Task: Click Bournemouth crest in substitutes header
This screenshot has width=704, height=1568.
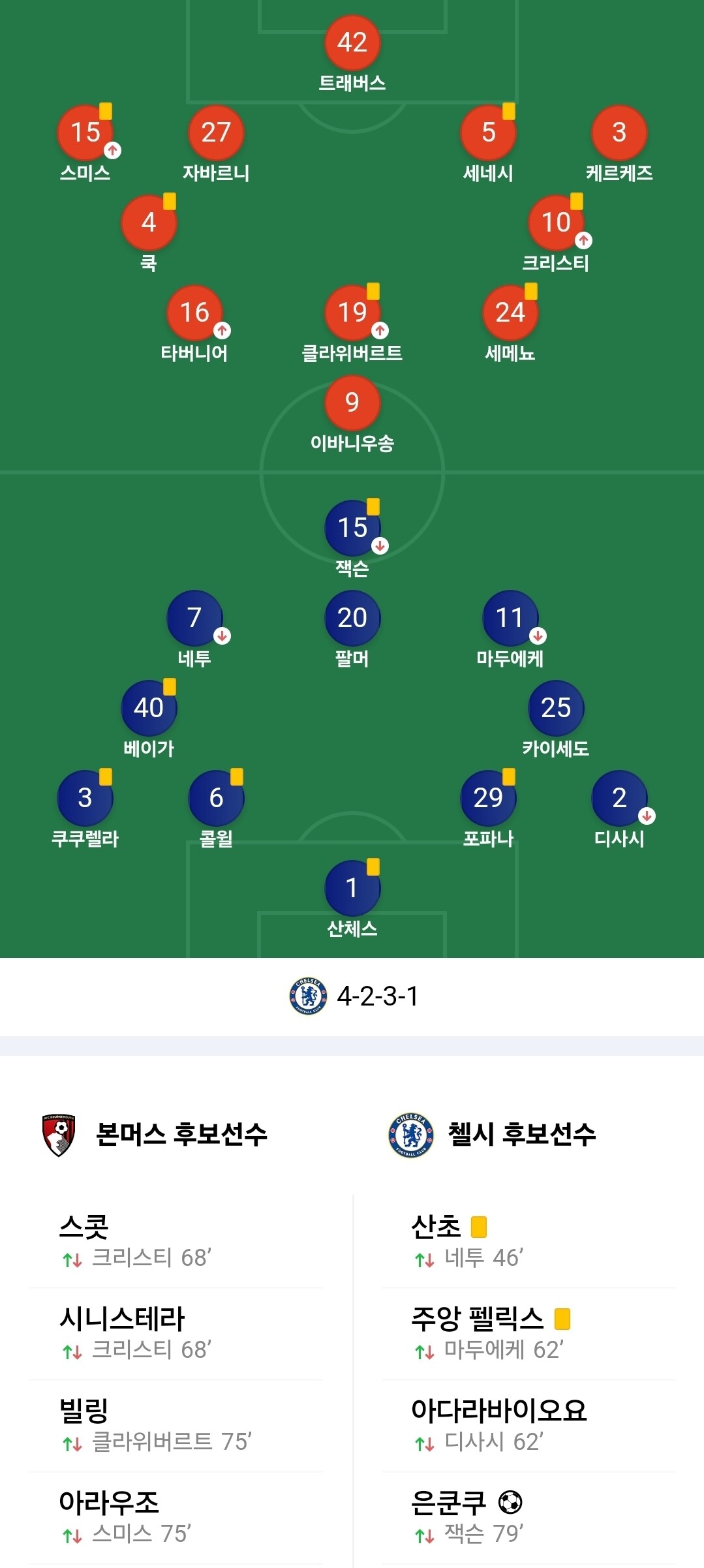Action: point(59,1135)
